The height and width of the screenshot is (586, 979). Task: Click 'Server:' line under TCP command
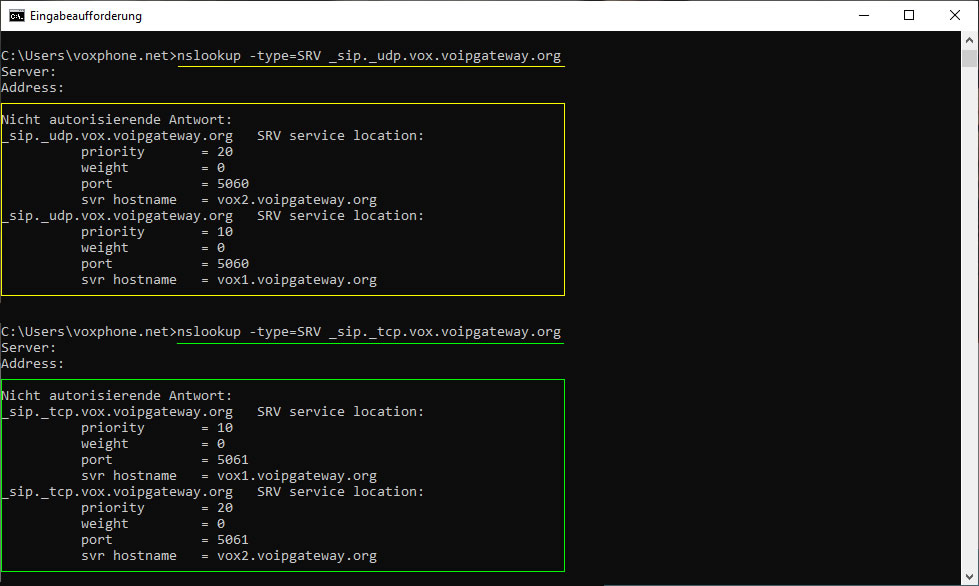click(29, 347)
